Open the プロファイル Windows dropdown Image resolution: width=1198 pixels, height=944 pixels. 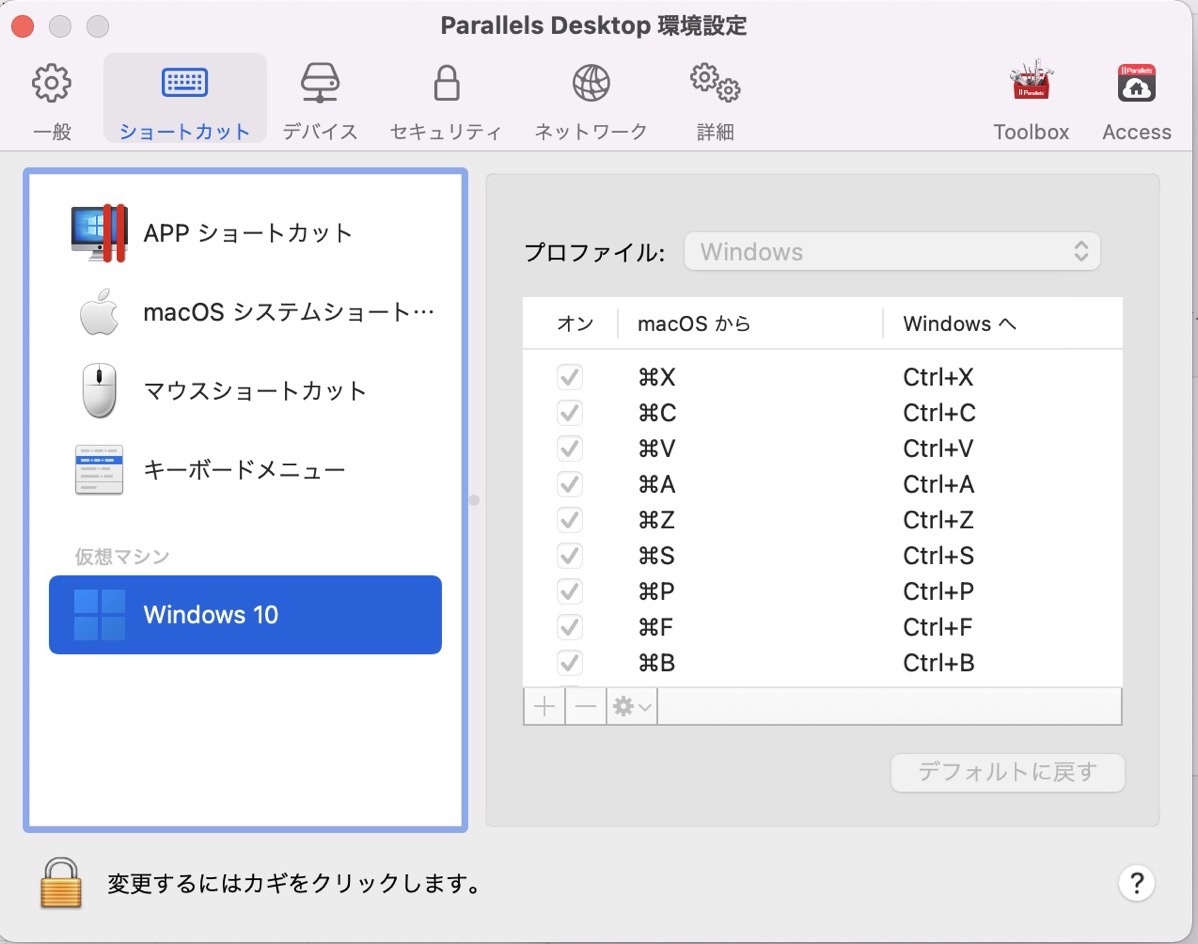coord(892,251)
